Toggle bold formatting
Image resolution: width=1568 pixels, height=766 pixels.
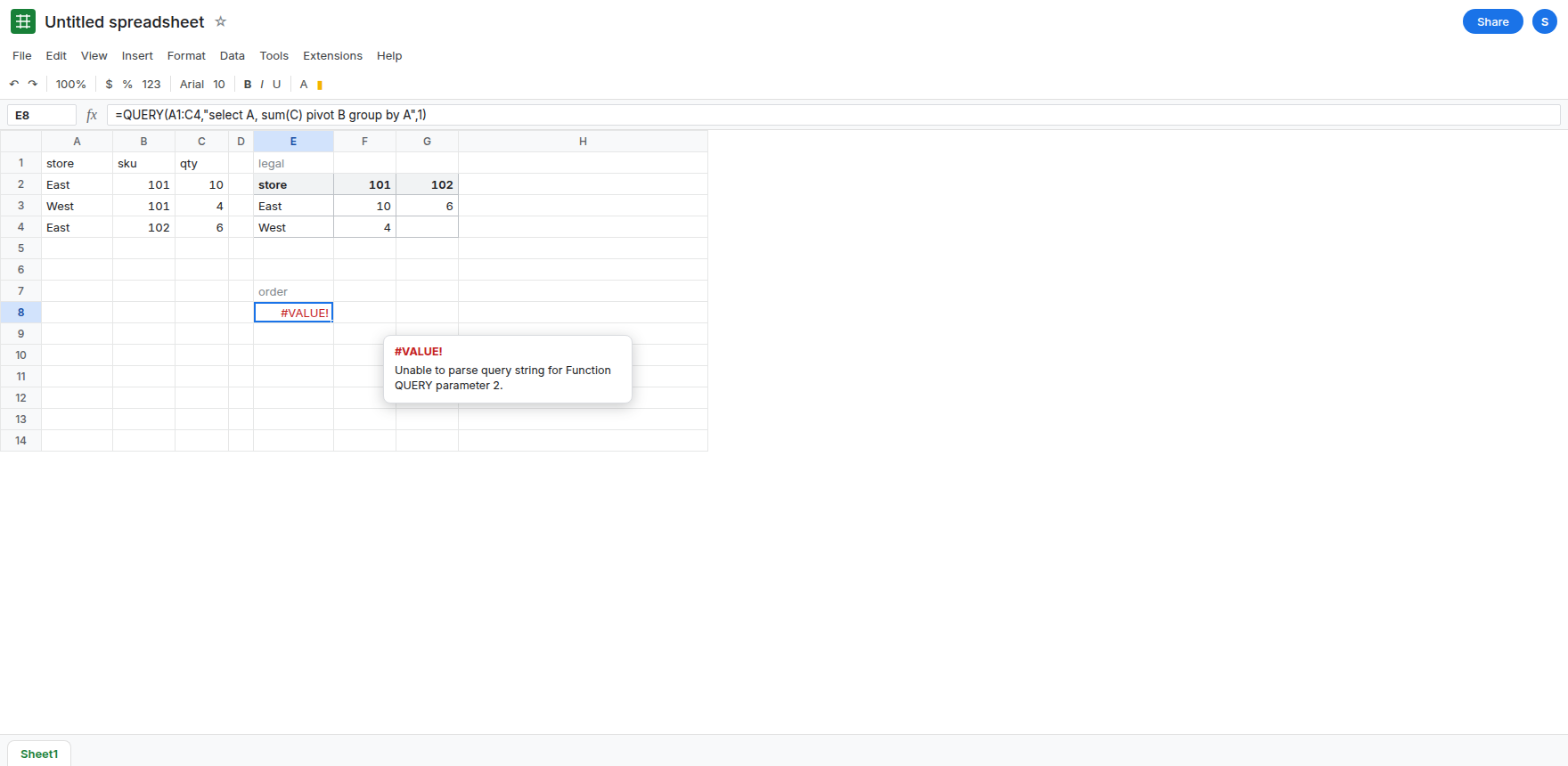(248, 84)
